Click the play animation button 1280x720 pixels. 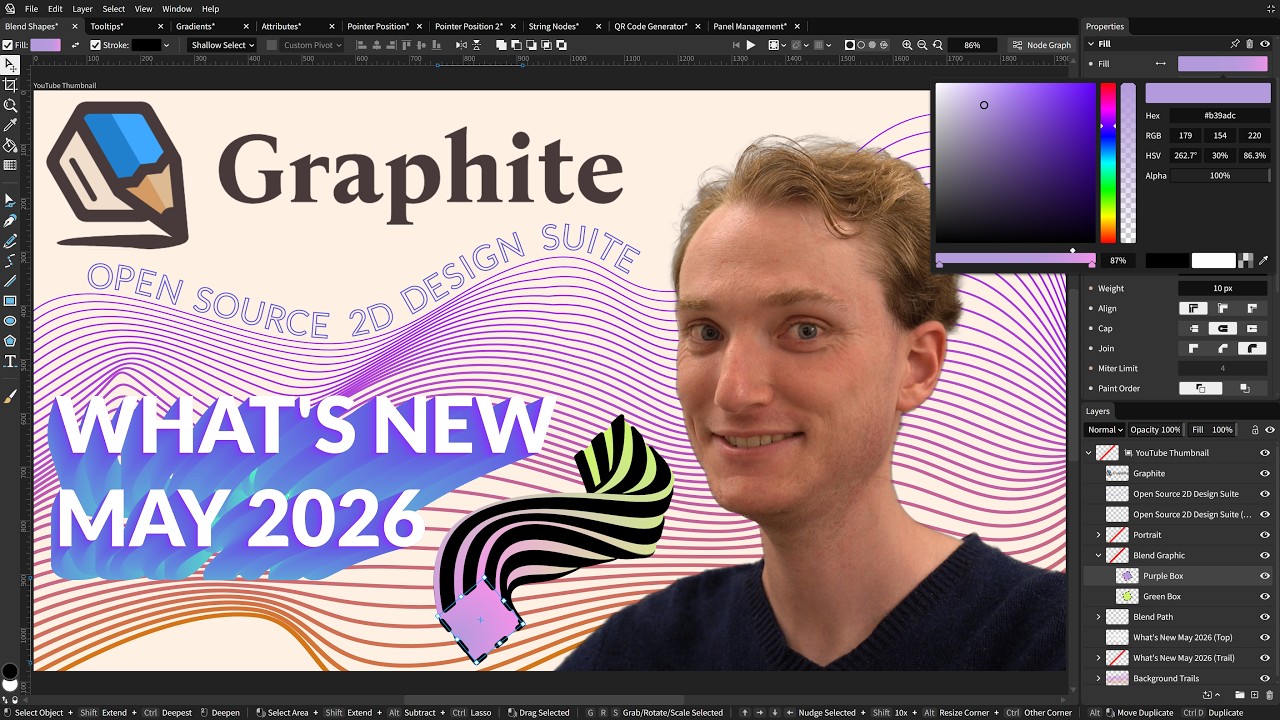pos(751,45)
